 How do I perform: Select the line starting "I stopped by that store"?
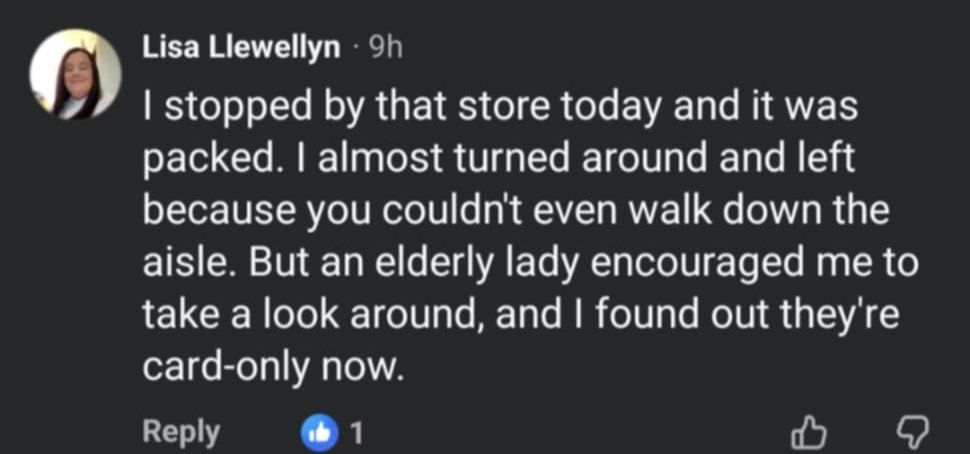coord(499,107)
